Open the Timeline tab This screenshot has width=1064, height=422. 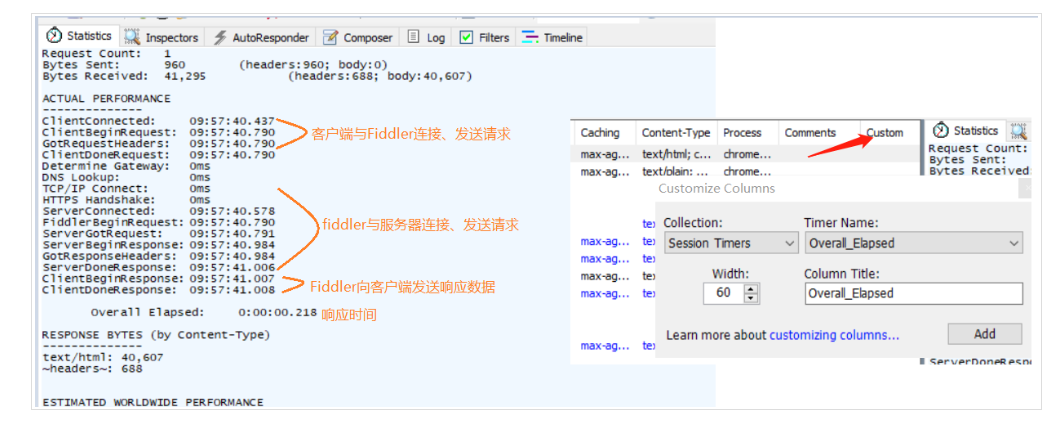click(x=552, y=37)
